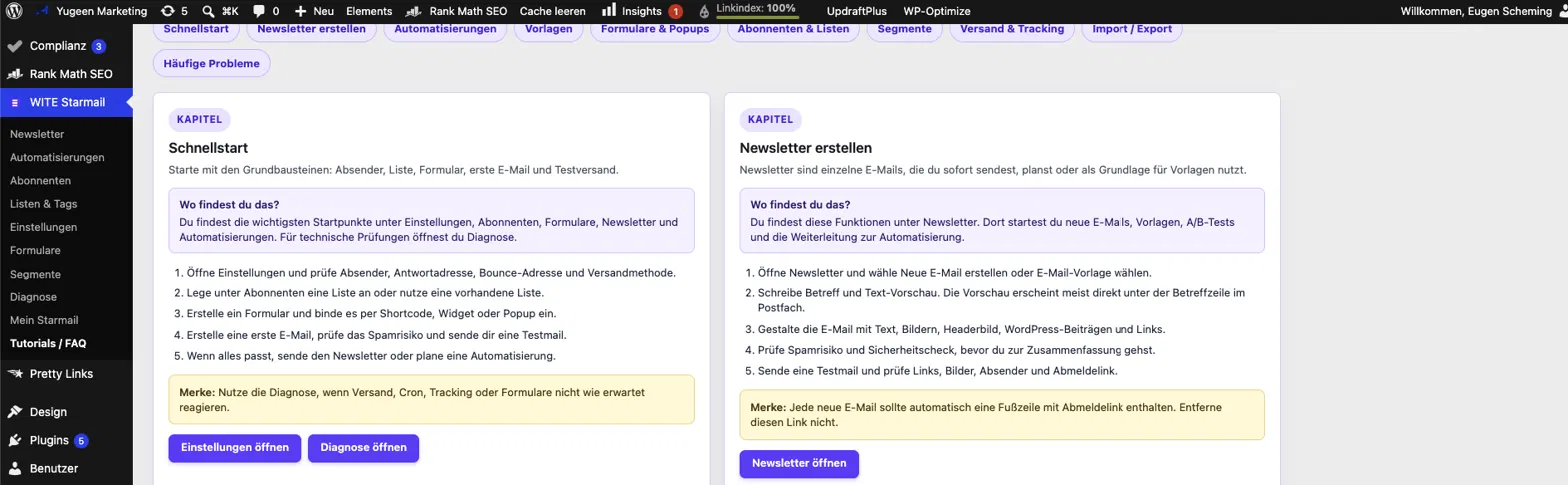Open Formulare submenu item
1568x485 pixels.
pos(35,250)
